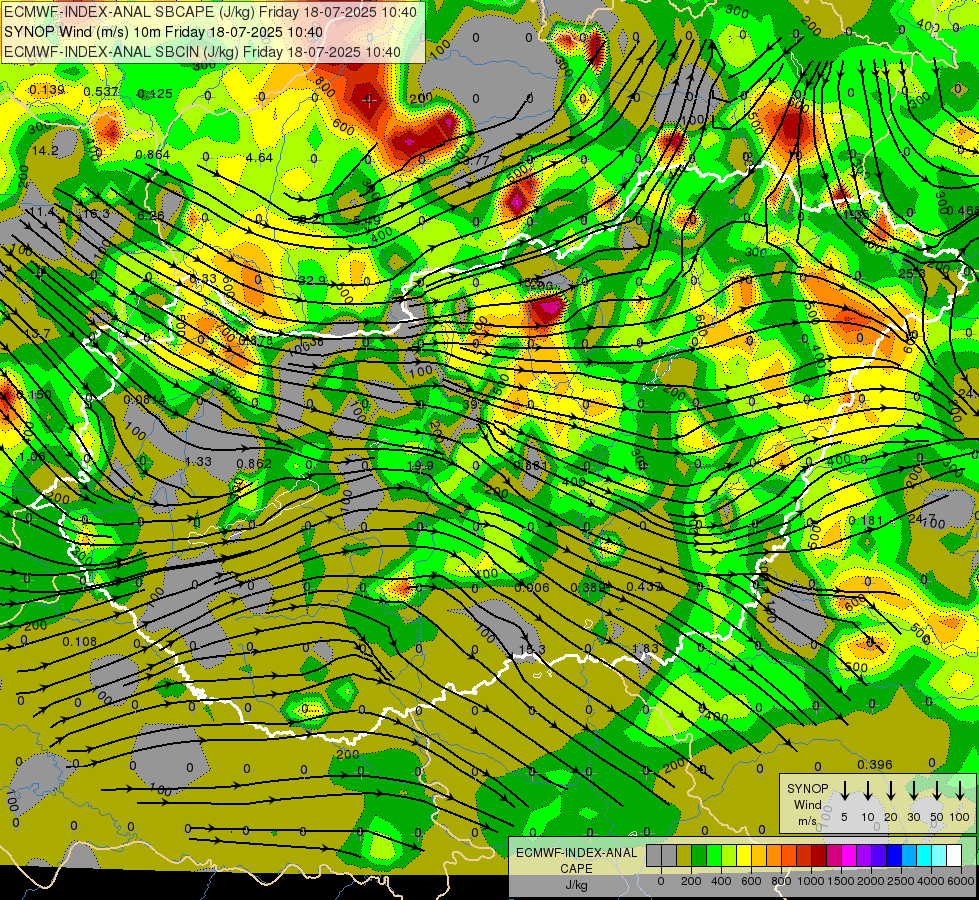
Task: Click the '0.108' station value on map
Action: [79, 641]
